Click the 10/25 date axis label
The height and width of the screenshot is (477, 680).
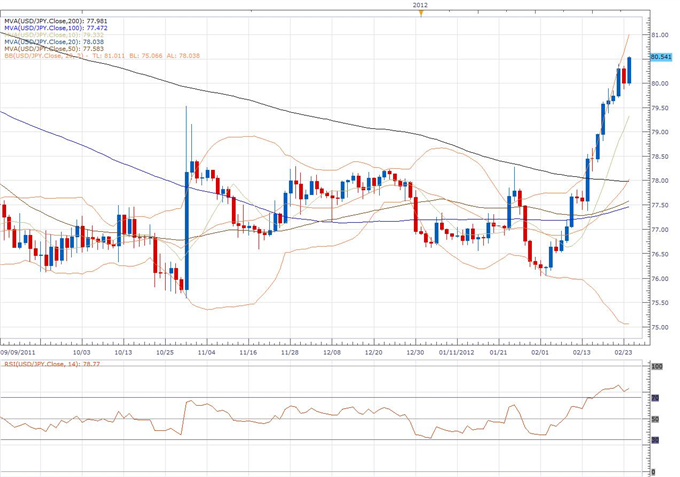pyautogui.click(x=165, y=352)
